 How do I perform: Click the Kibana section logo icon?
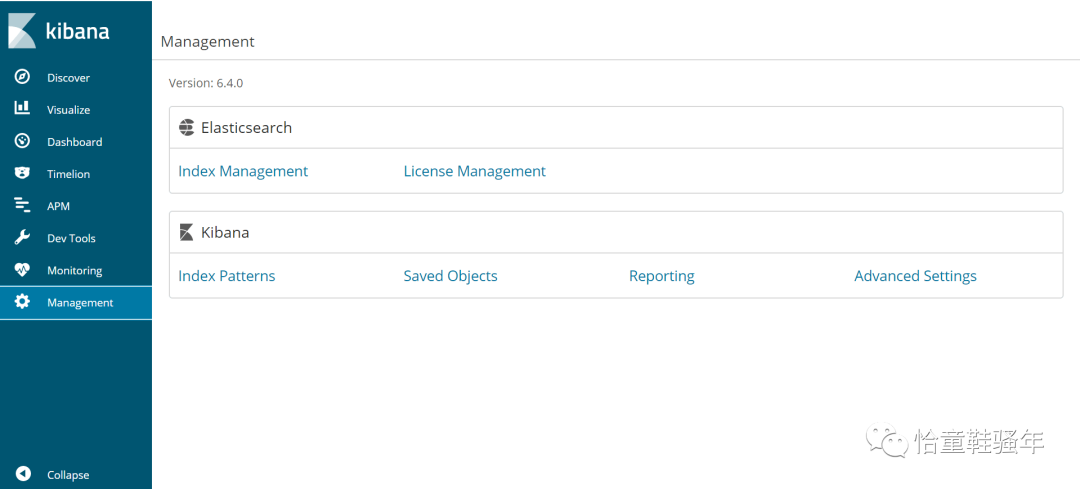(186, 232)
